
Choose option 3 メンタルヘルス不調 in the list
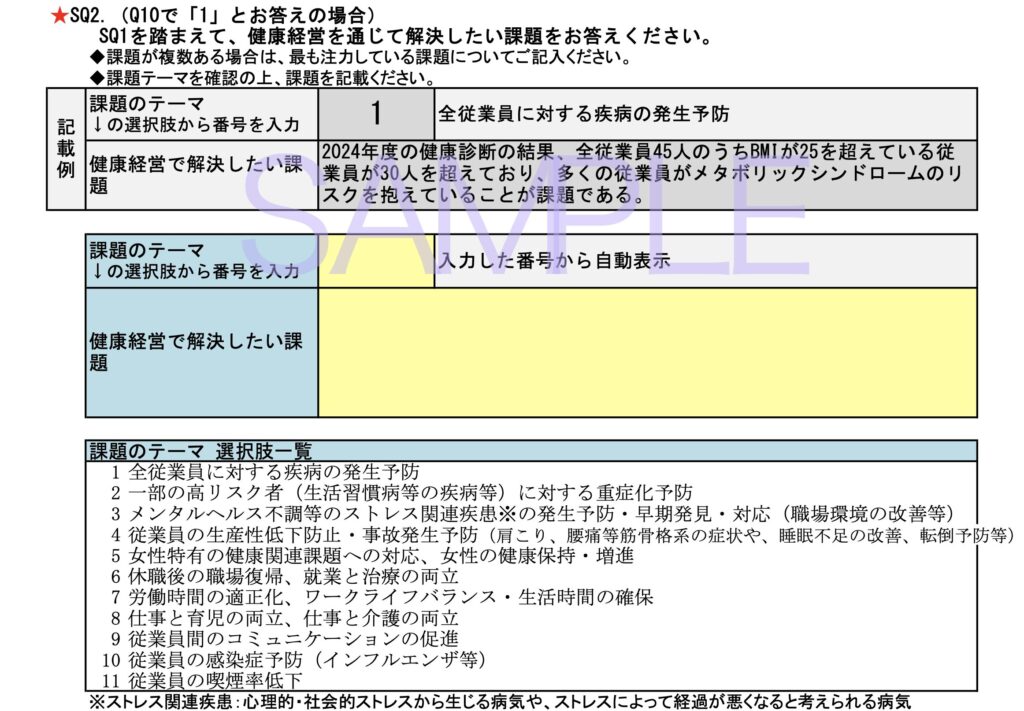coord(530,513)
